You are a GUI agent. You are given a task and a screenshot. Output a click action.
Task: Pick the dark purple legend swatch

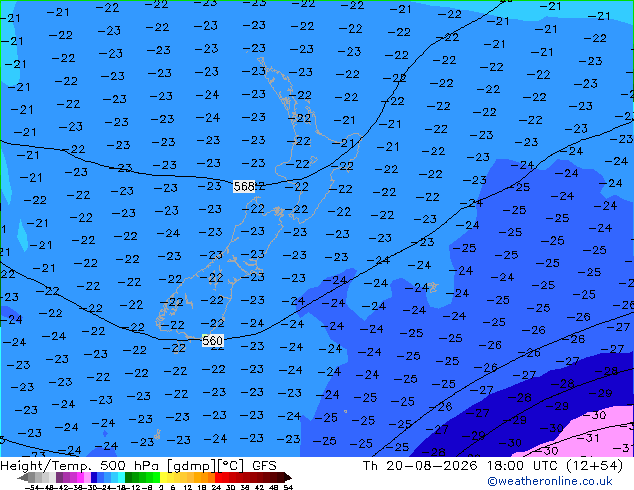(59, 477)
